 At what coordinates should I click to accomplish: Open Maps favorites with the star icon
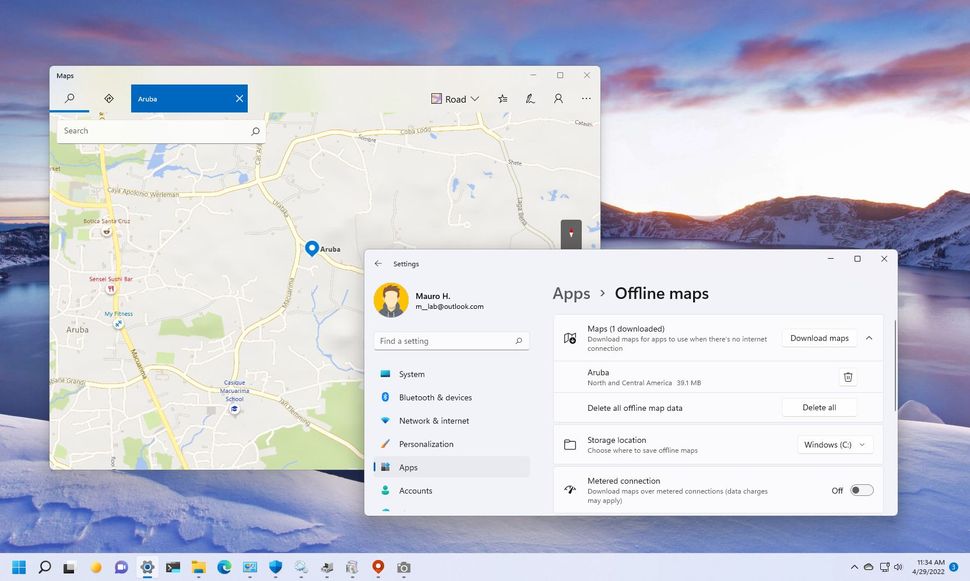502,98
